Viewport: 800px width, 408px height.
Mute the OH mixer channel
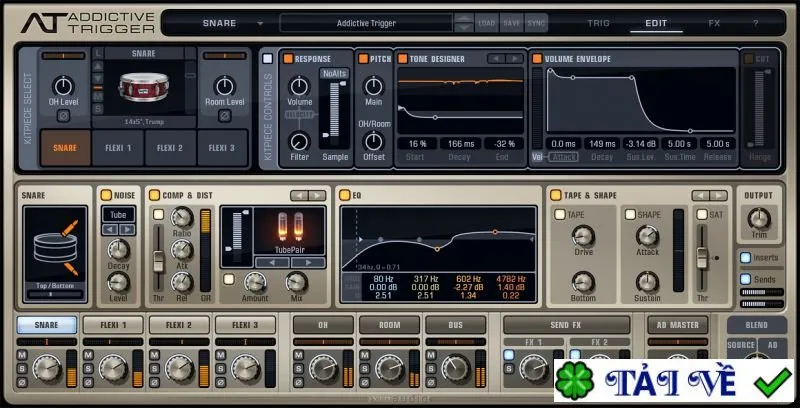click(x=298, y=355)
